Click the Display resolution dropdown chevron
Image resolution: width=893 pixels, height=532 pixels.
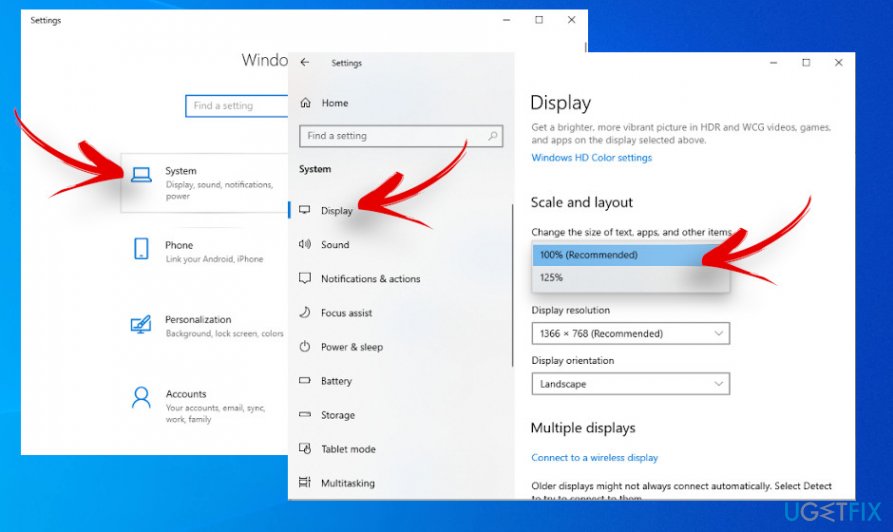coord(719,333)
